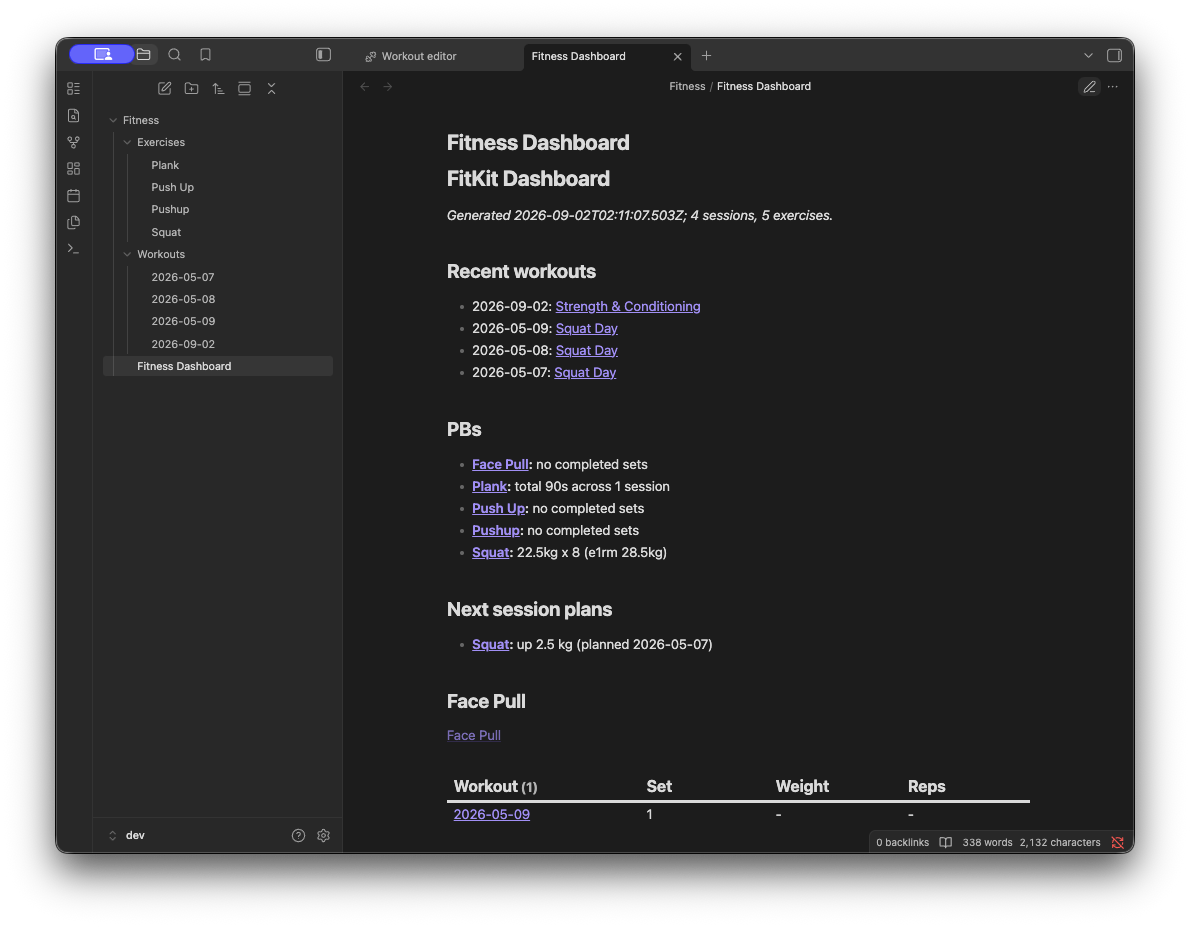Select the Fitness Dashboard tab

pyautogui.click(x=578, y=56)
